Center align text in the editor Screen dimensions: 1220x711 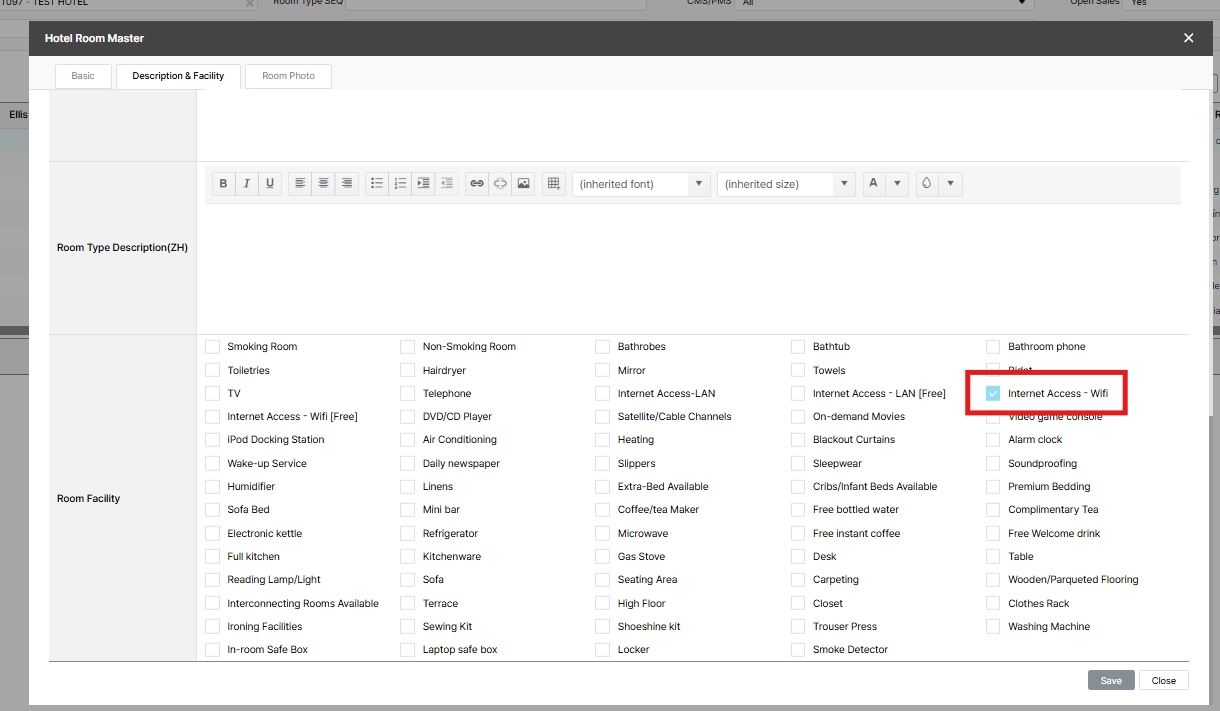click(323, 184)
